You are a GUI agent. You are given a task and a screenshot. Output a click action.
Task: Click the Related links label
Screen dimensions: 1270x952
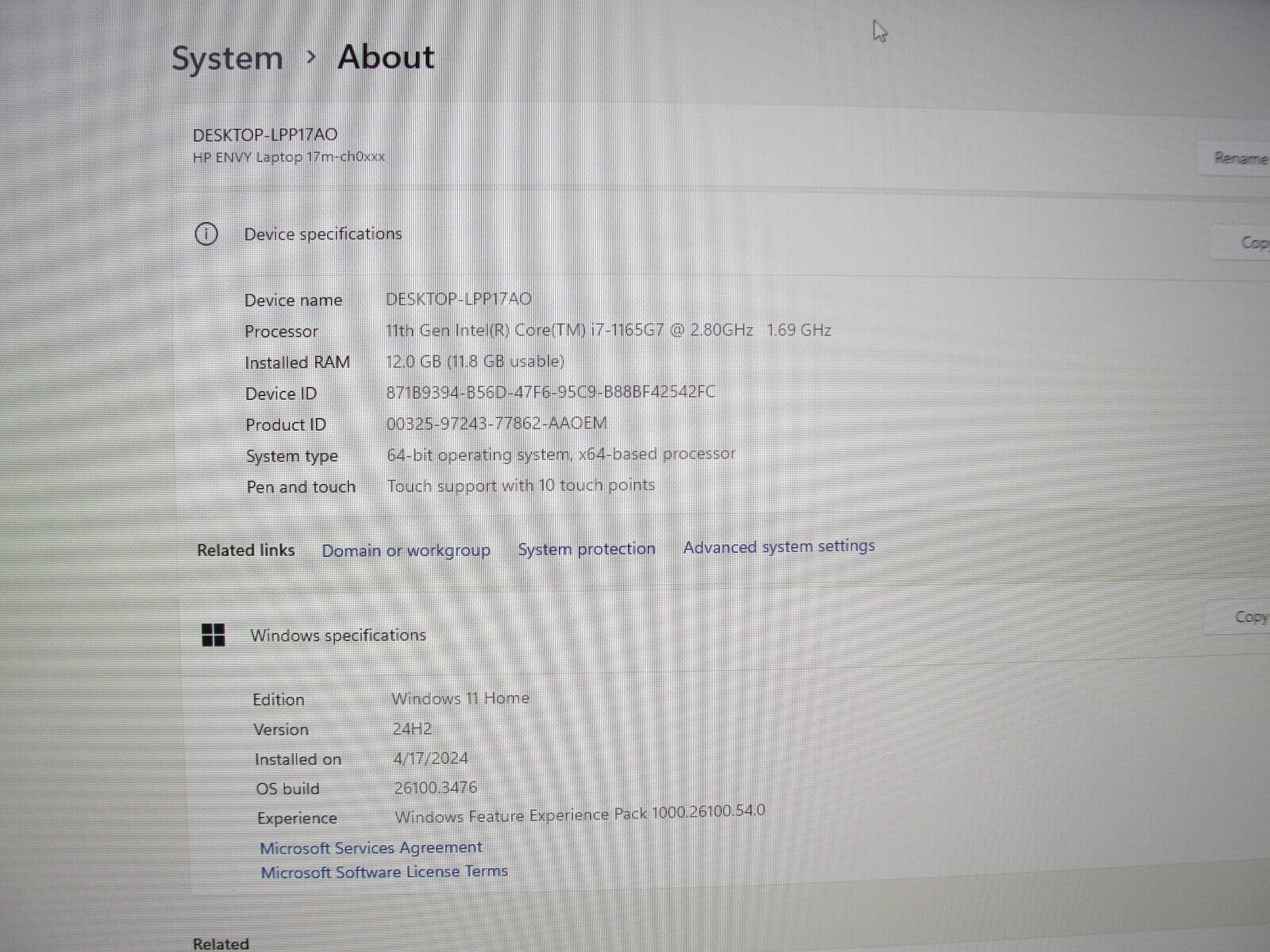click(246, 551)
